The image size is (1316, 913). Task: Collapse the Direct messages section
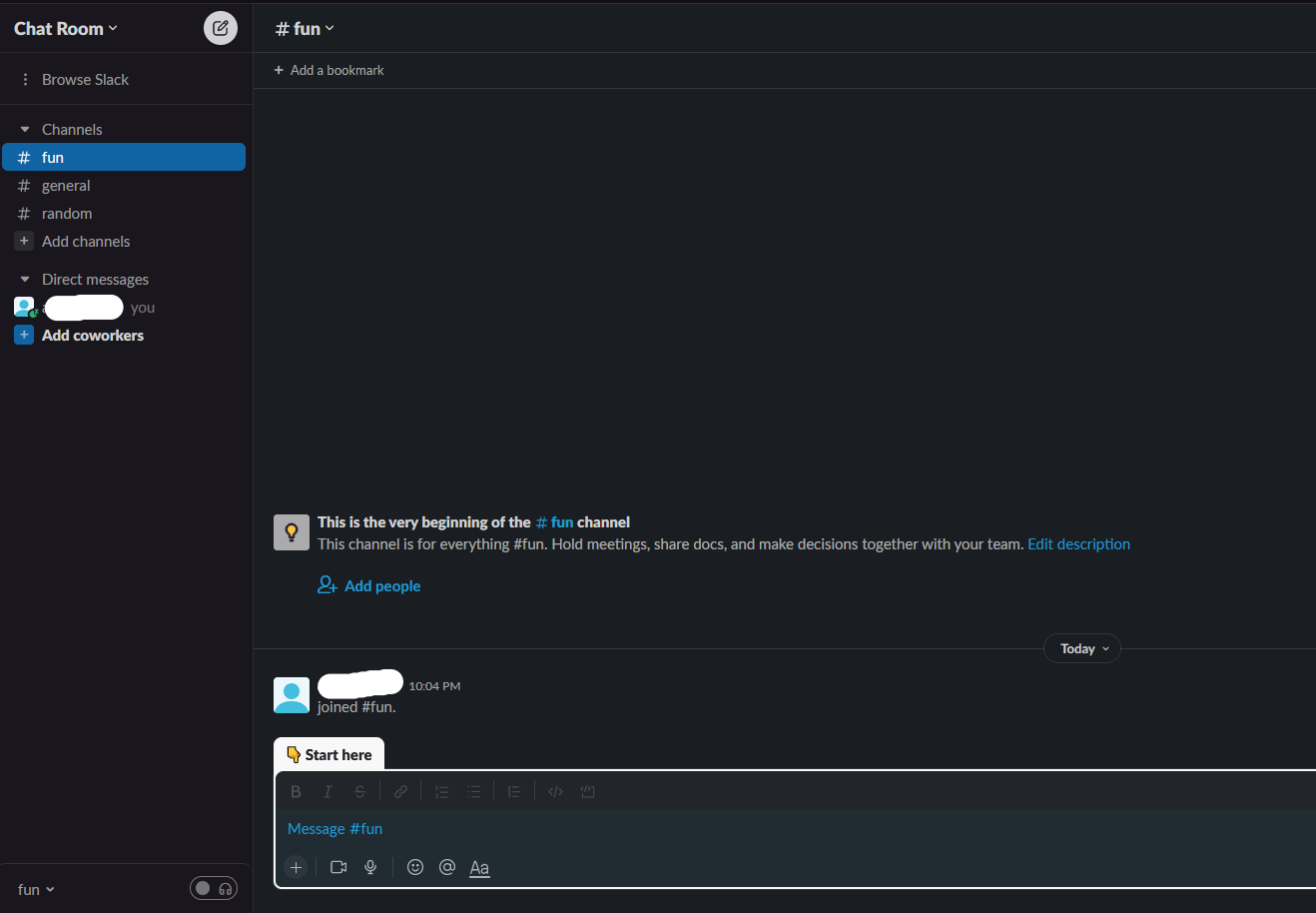click(x=25, y=280)
